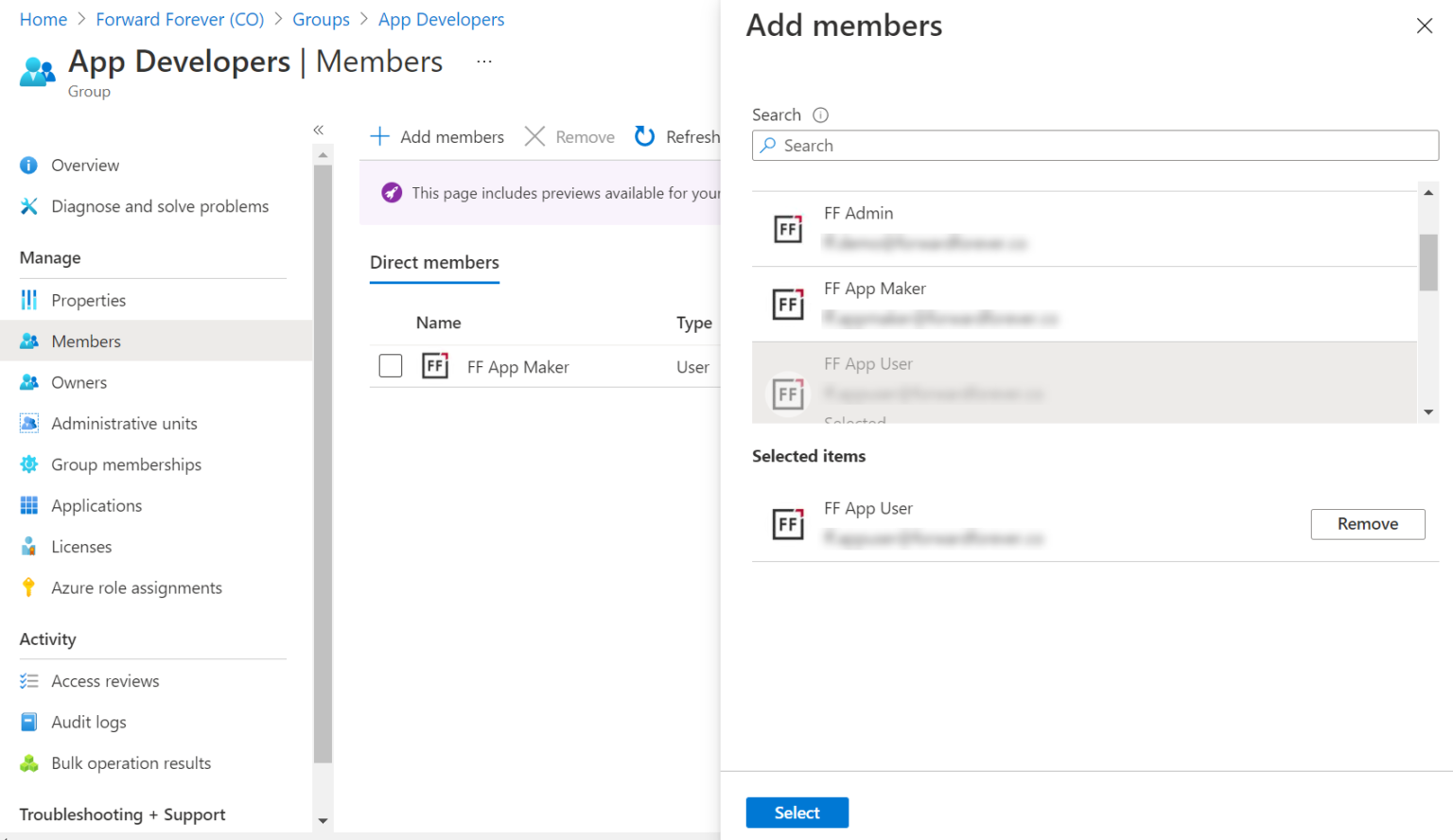
Task: Click the Licenses icon in the sidebar
Action: pos(29,547)
